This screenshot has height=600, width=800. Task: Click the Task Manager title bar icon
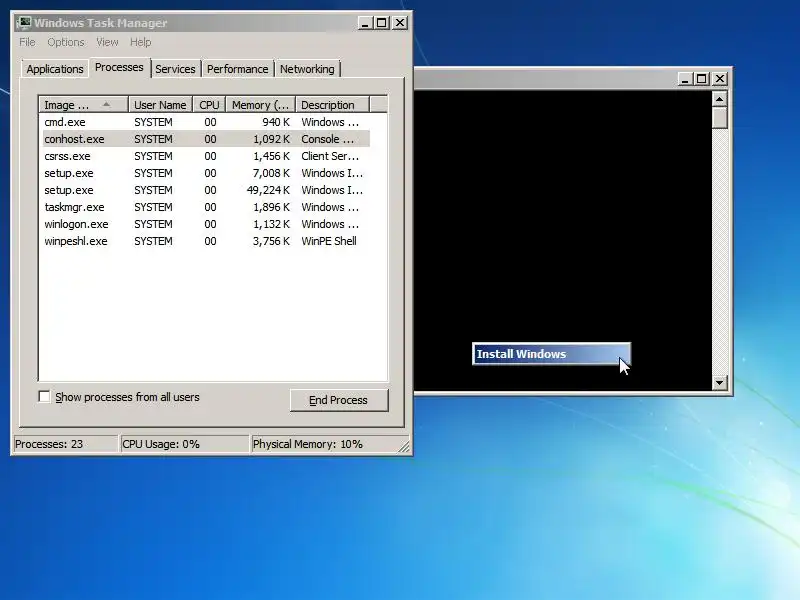23,23
